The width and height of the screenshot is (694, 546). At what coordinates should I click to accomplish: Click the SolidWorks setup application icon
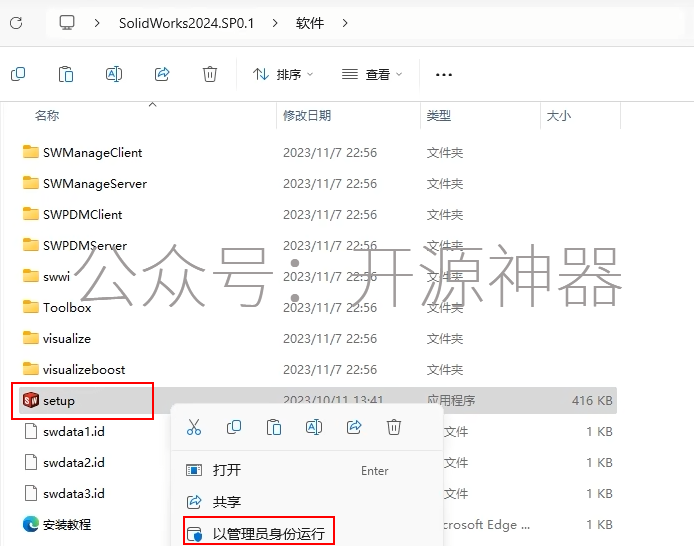pyautogui.click(x=31, y=400)
